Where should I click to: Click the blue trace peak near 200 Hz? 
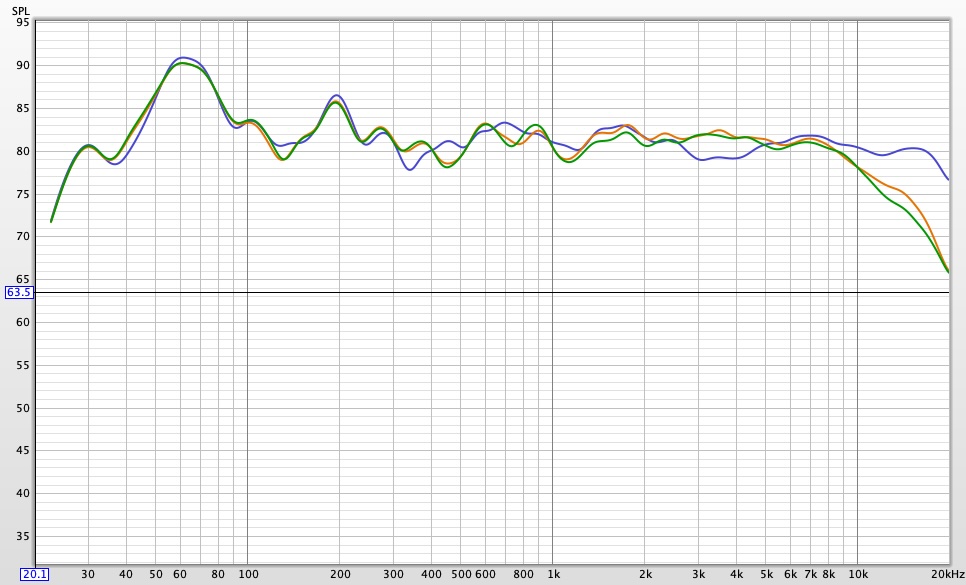pyautogui.click(x=336, y=95)
